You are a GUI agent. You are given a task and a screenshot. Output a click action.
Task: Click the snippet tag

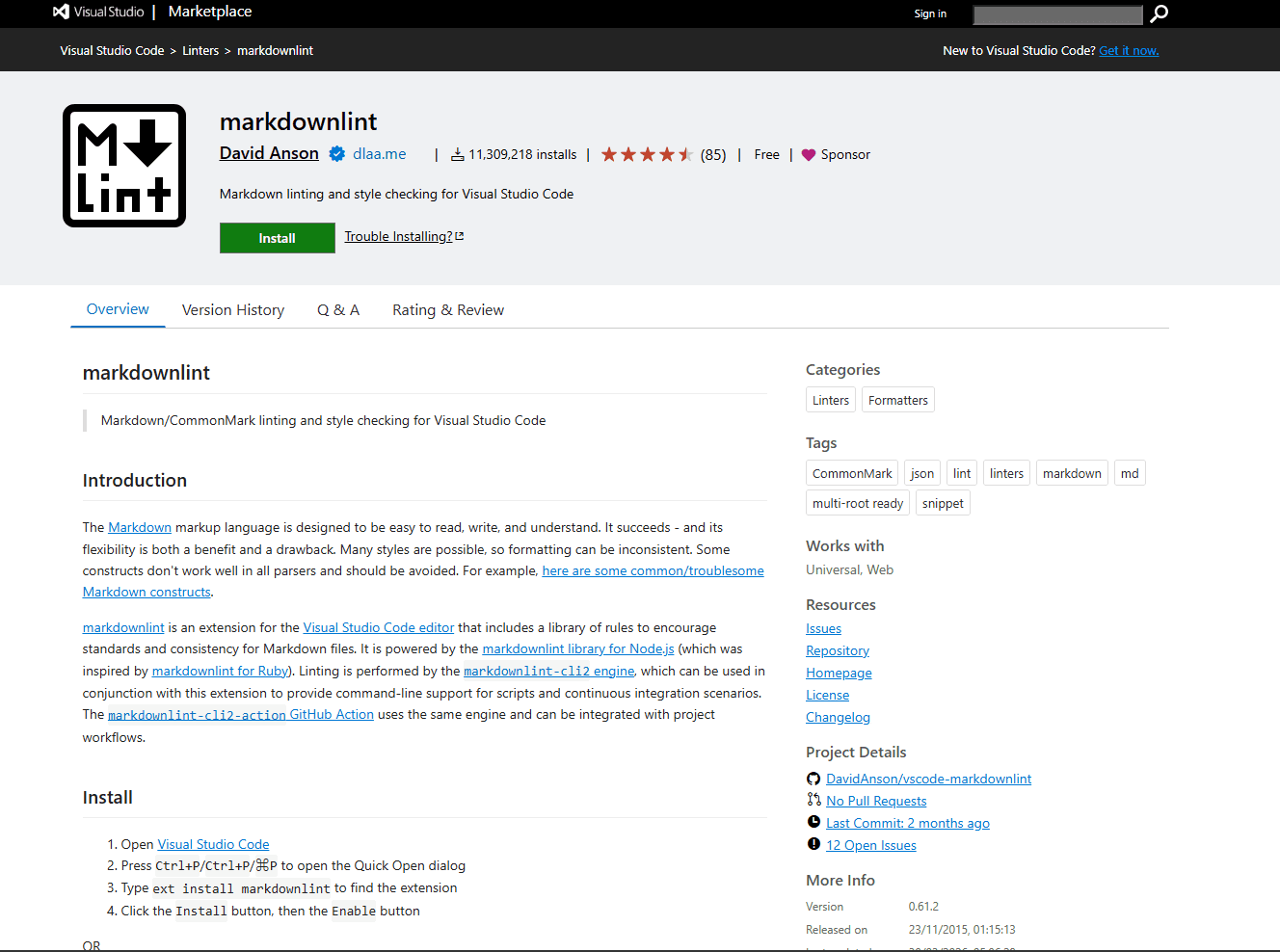(x=943, y=503)
